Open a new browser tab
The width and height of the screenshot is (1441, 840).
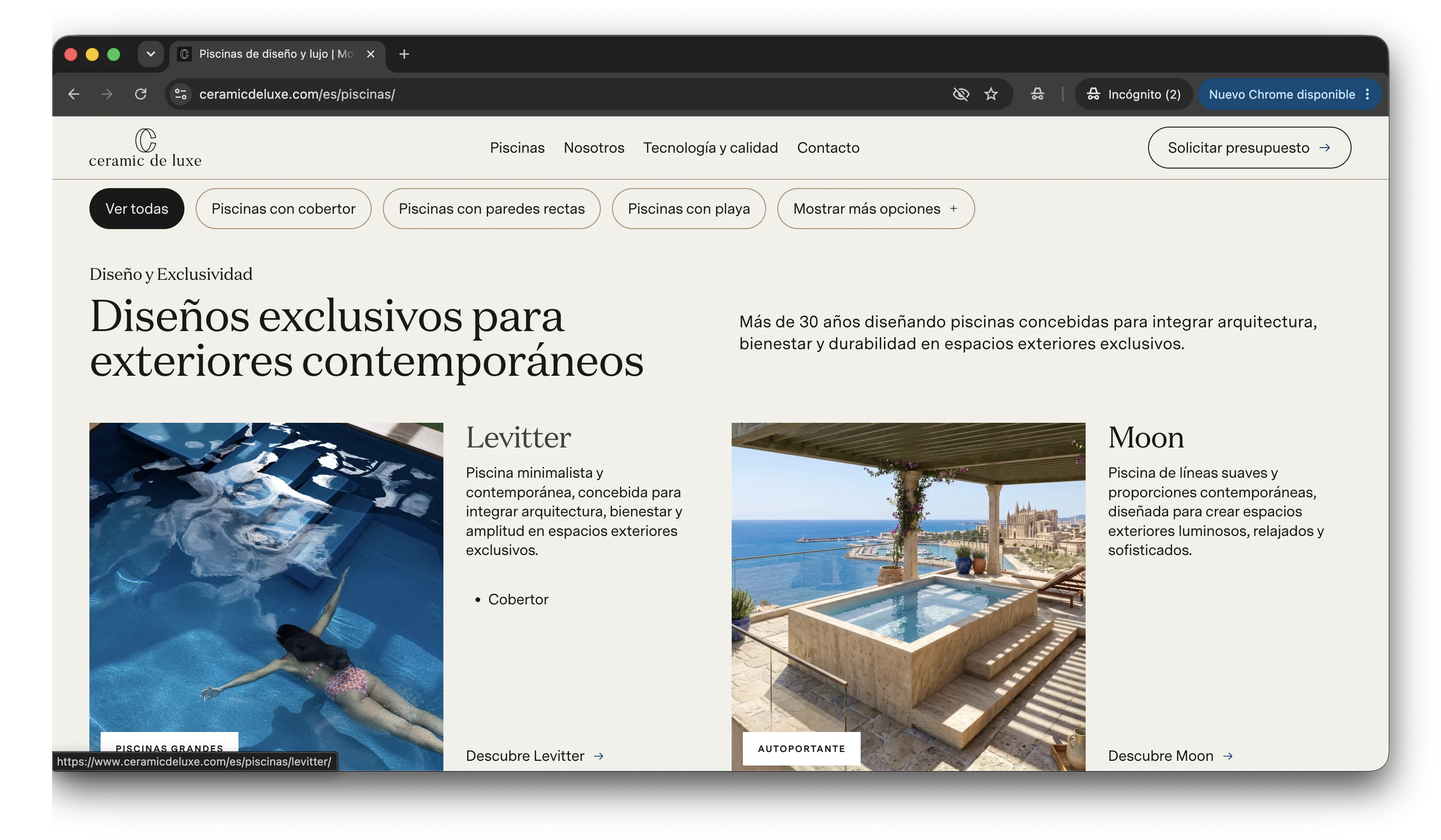tap(404, 54)
